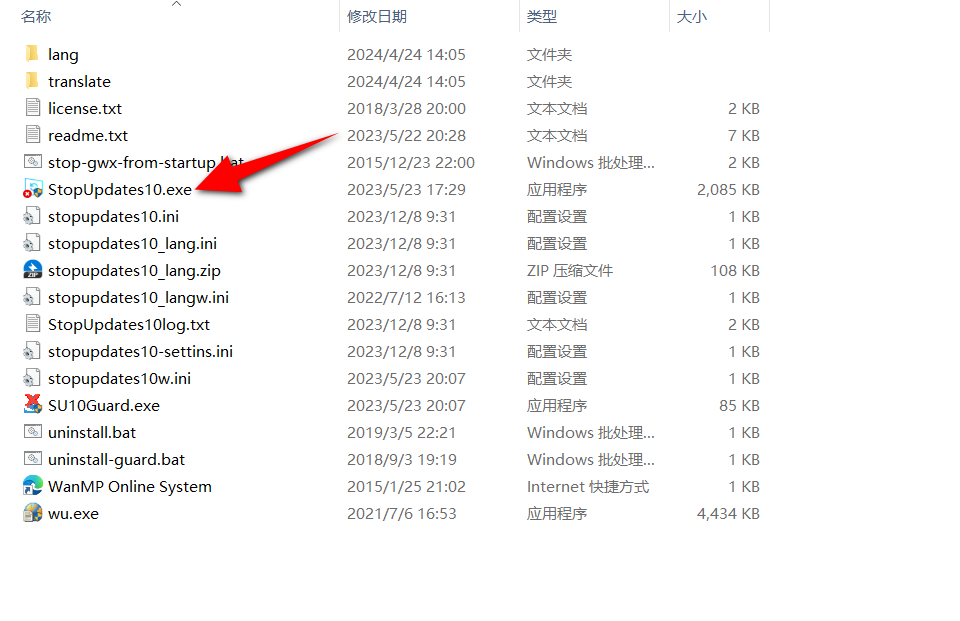Click the 7 KB size value
Screen dimensions: 960x621
pyautogui.click(x=743, y=135)
